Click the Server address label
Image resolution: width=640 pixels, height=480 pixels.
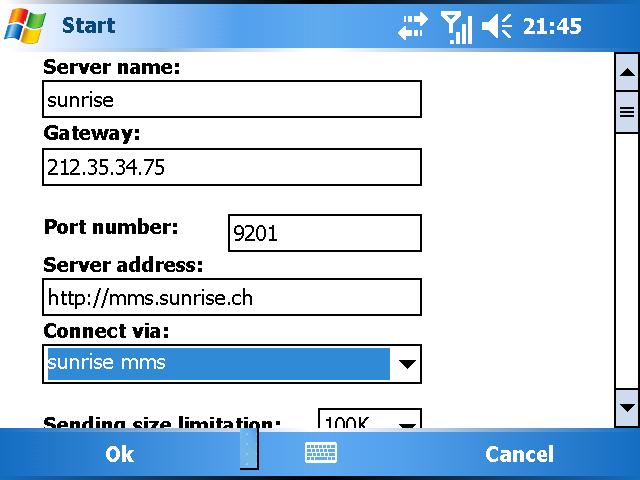click(x=123, y=265)
